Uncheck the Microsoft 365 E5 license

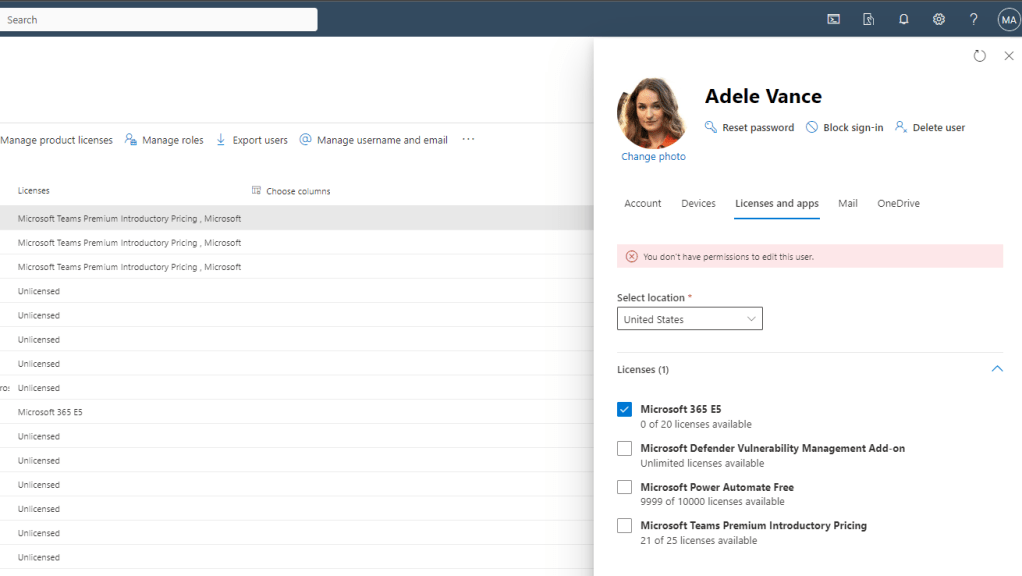(x=624, y=410)
